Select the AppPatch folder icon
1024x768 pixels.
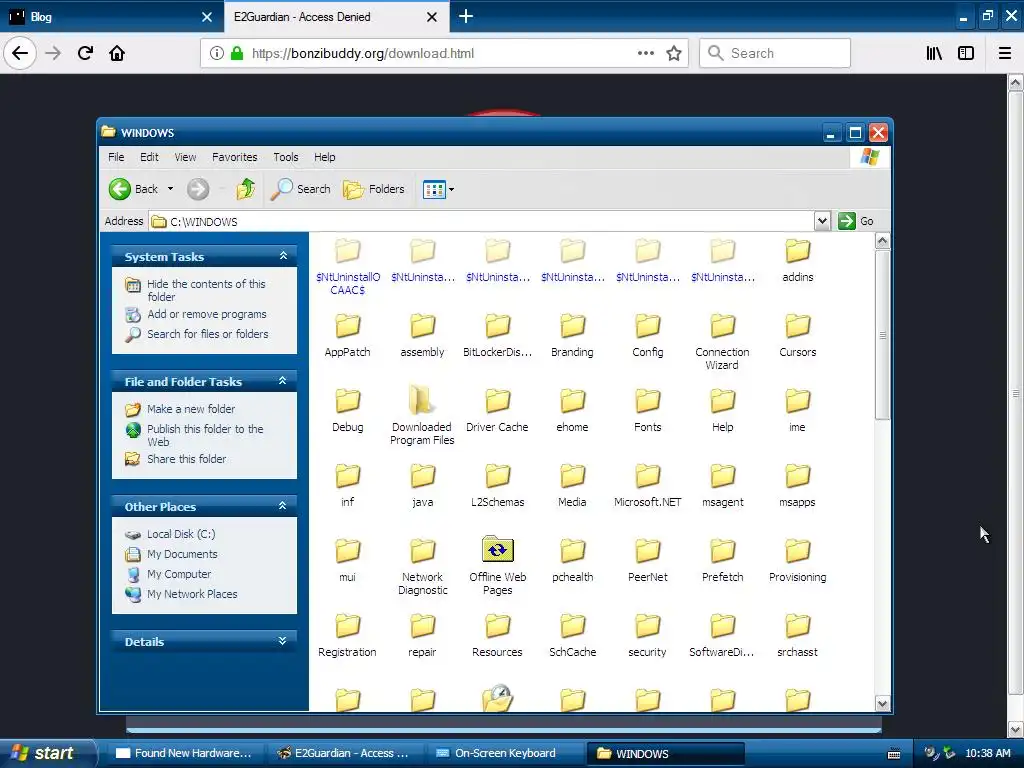347,326
